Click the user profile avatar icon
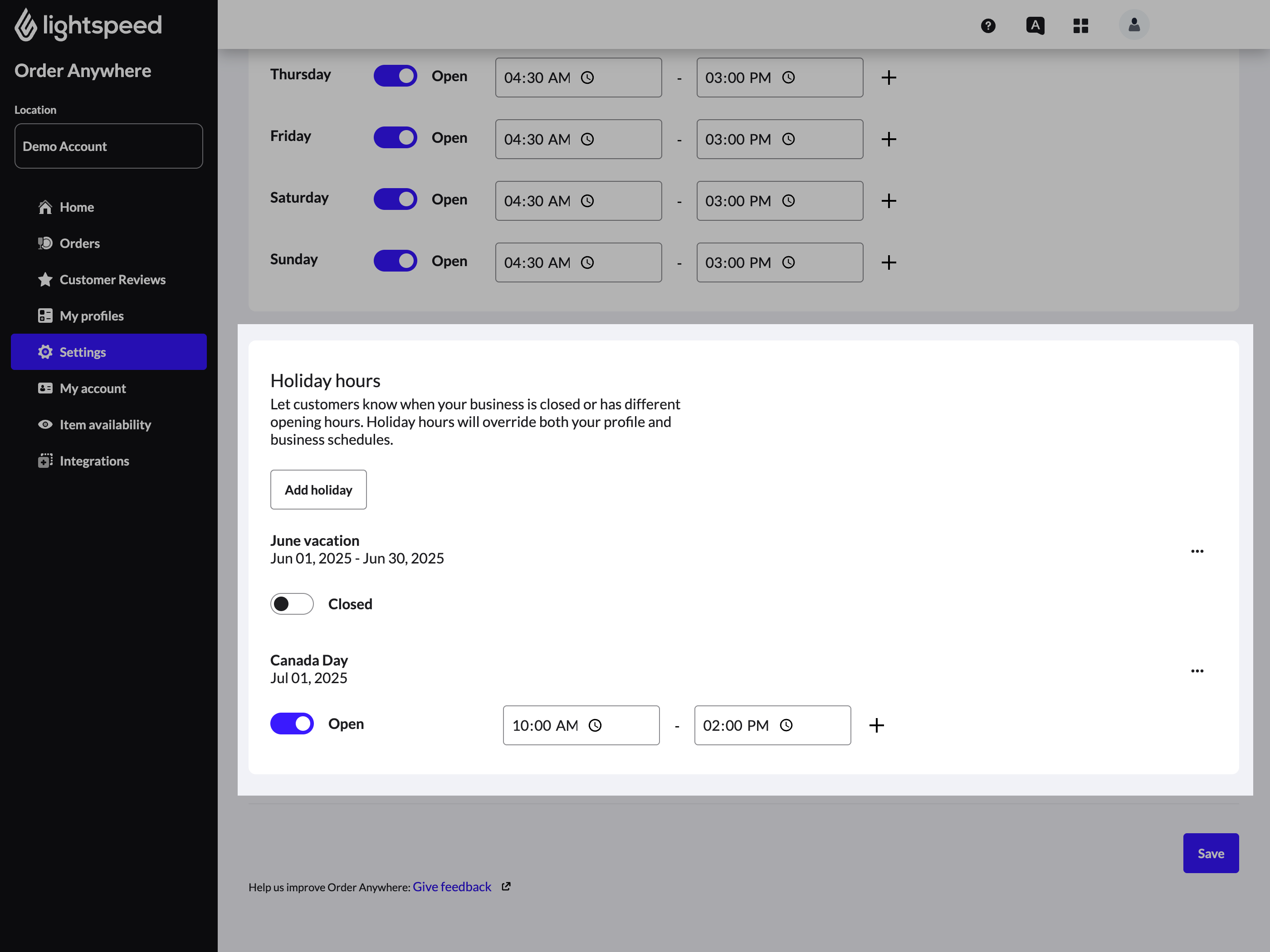The image size is (1270, 952). pyautogui.click(x=1133, y=25)
